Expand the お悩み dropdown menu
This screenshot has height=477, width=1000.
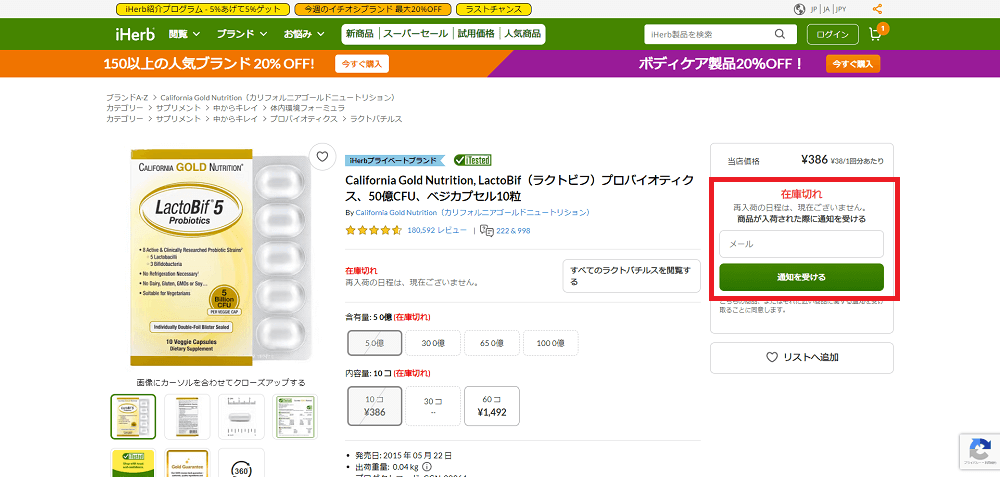(x=304, y=34)
